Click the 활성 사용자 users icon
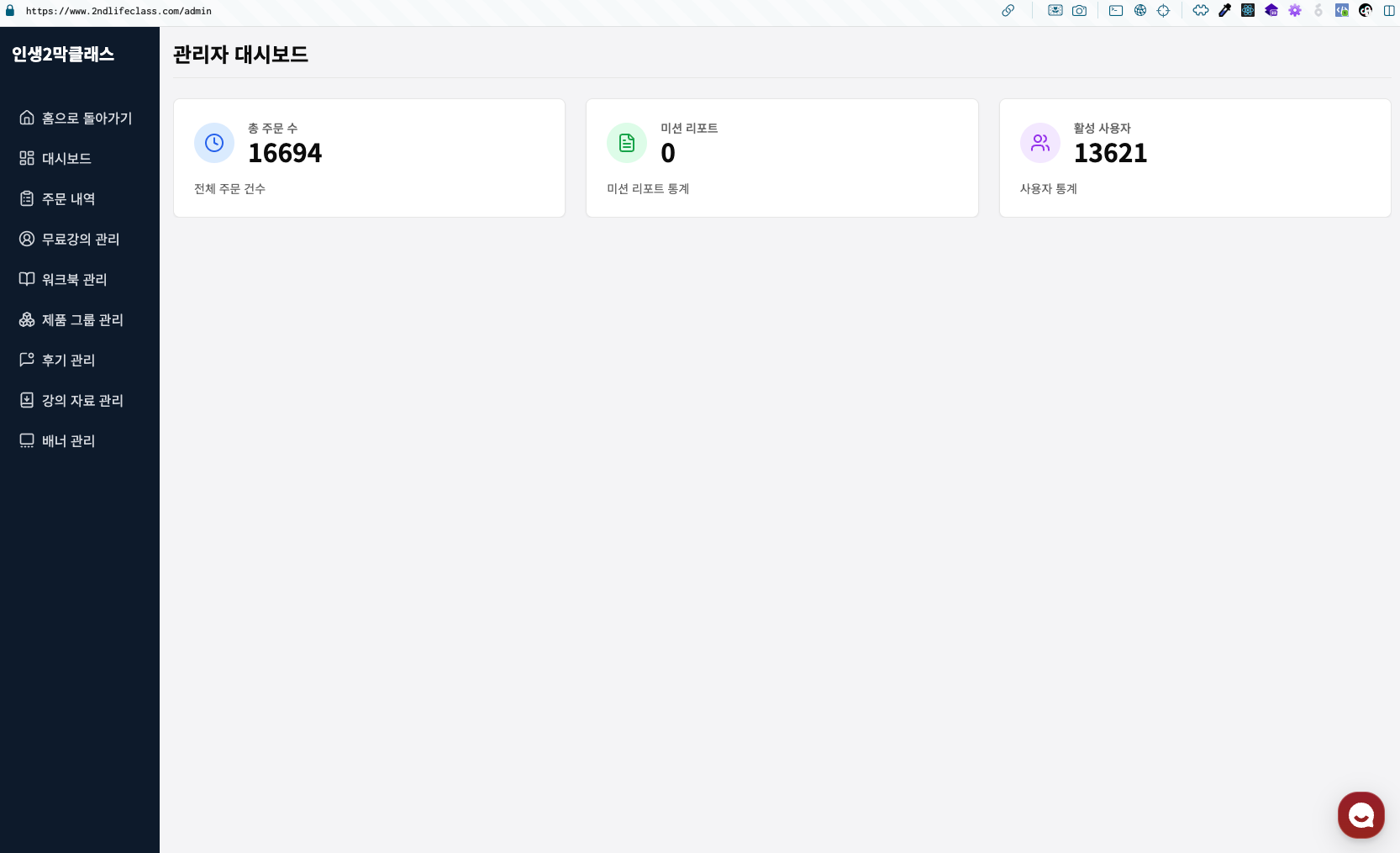Screen dimensions: 1400x853 click(1040, 143)
